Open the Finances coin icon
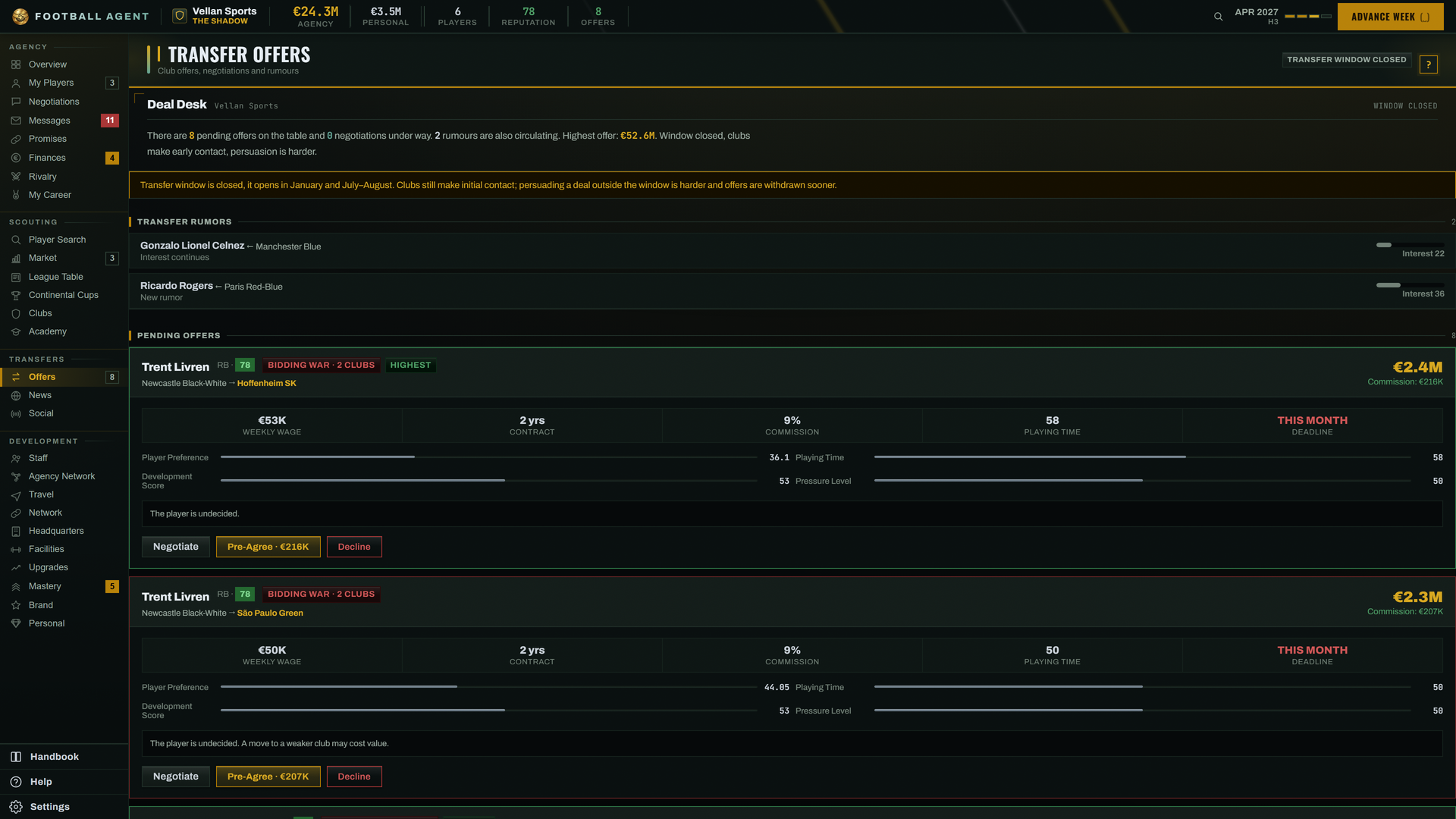 click(16, 158)
